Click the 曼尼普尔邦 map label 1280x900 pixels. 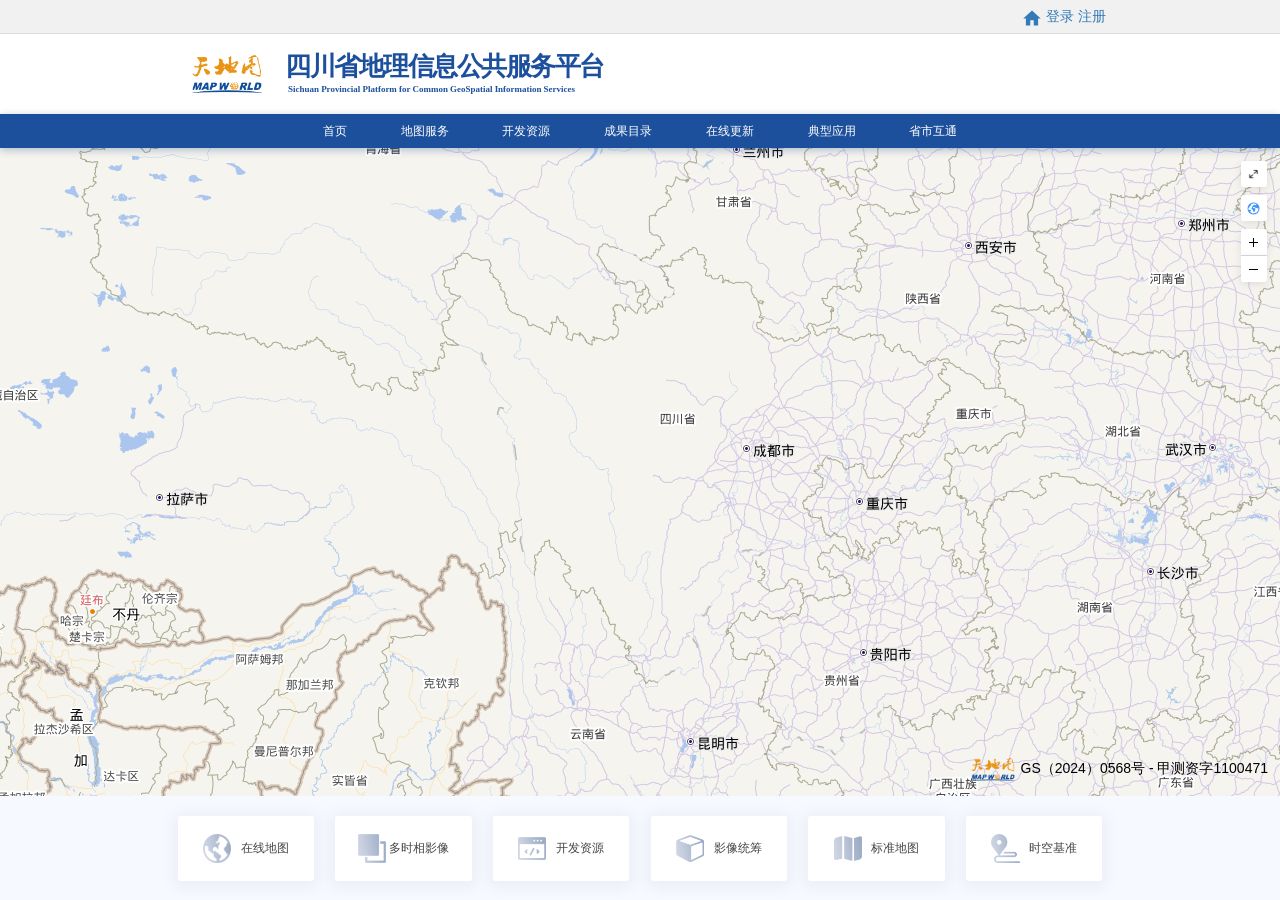284,752
